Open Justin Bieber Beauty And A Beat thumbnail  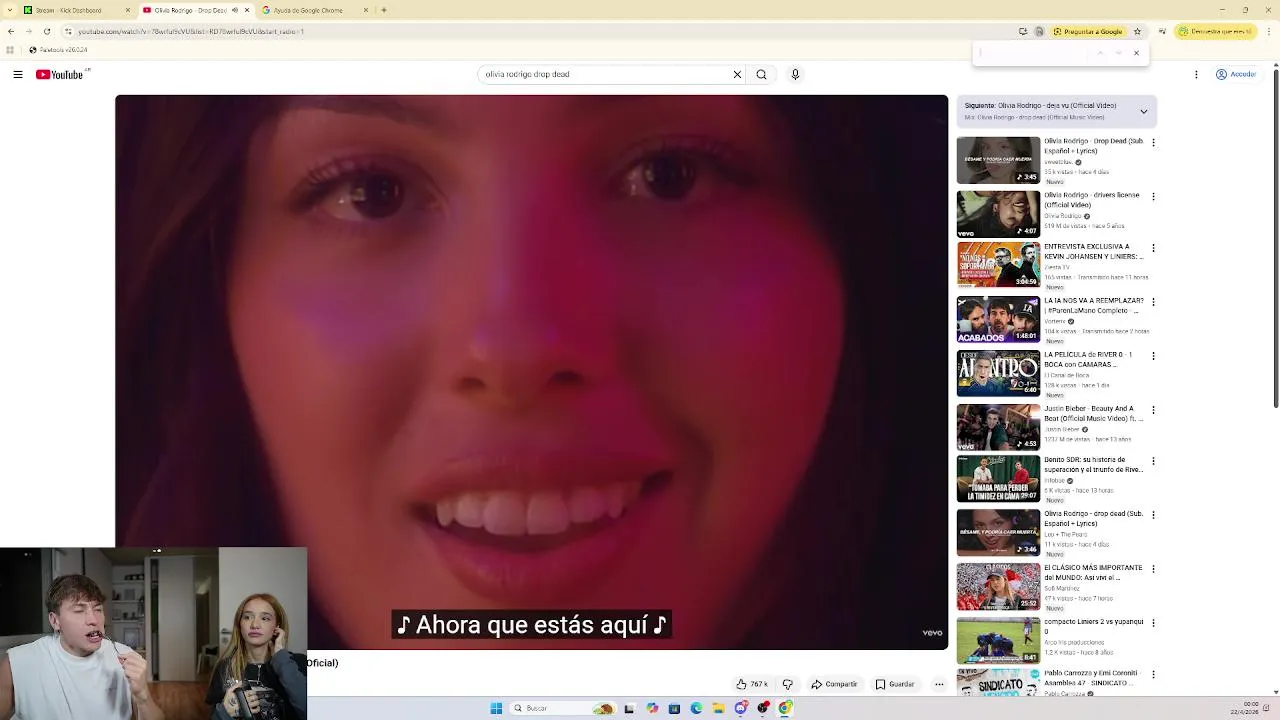(998, 427)
